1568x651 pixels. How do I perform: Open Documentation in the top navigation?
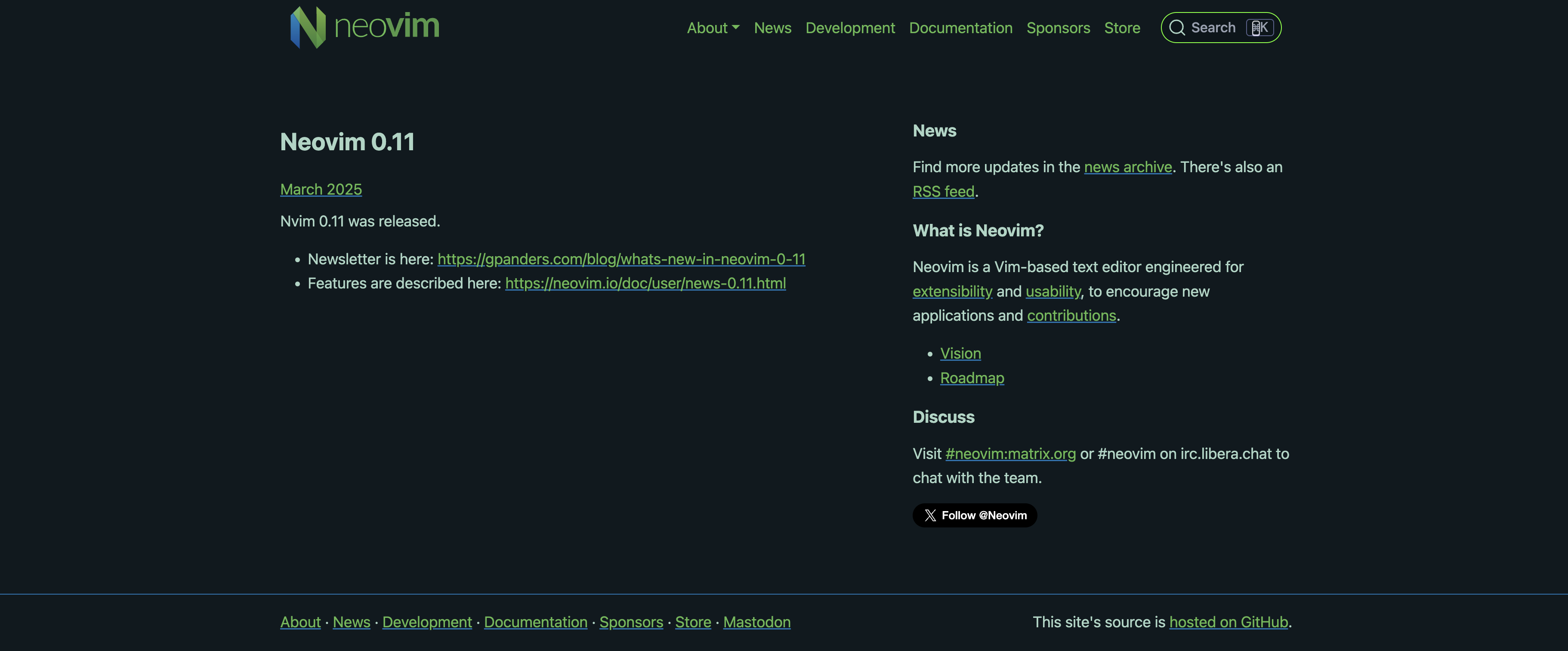pyautogui.click(x=960, y=28)
